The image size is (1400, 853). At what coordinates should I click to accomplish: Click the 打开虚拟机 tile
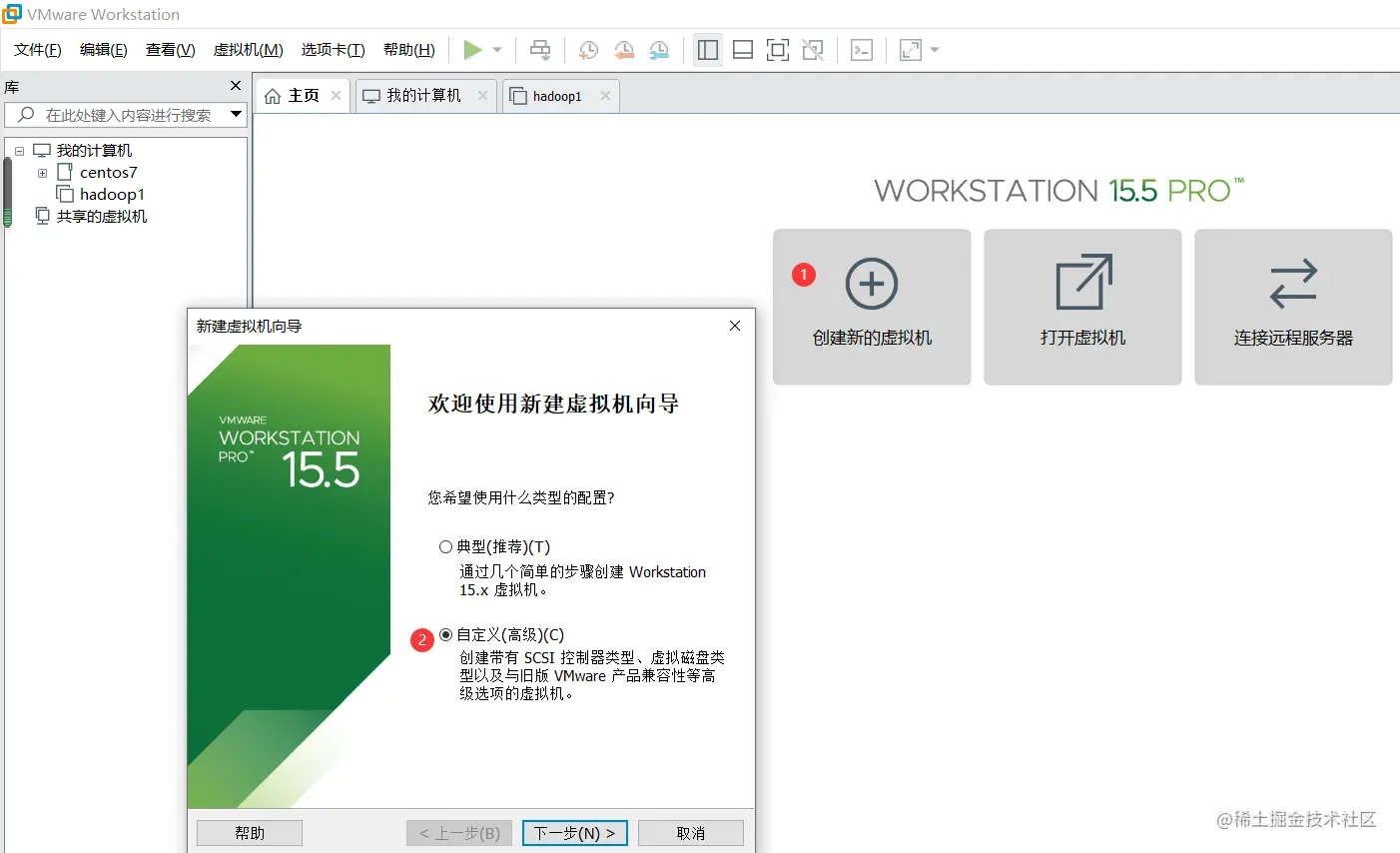[x=1082, y=307]
